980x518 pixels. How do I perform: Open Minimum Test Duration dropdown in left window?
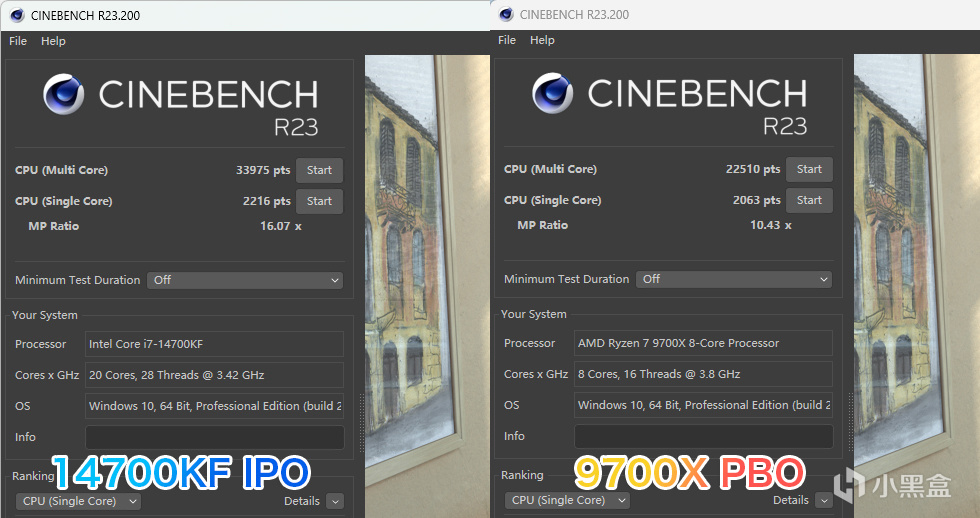(x=245, y=280)
